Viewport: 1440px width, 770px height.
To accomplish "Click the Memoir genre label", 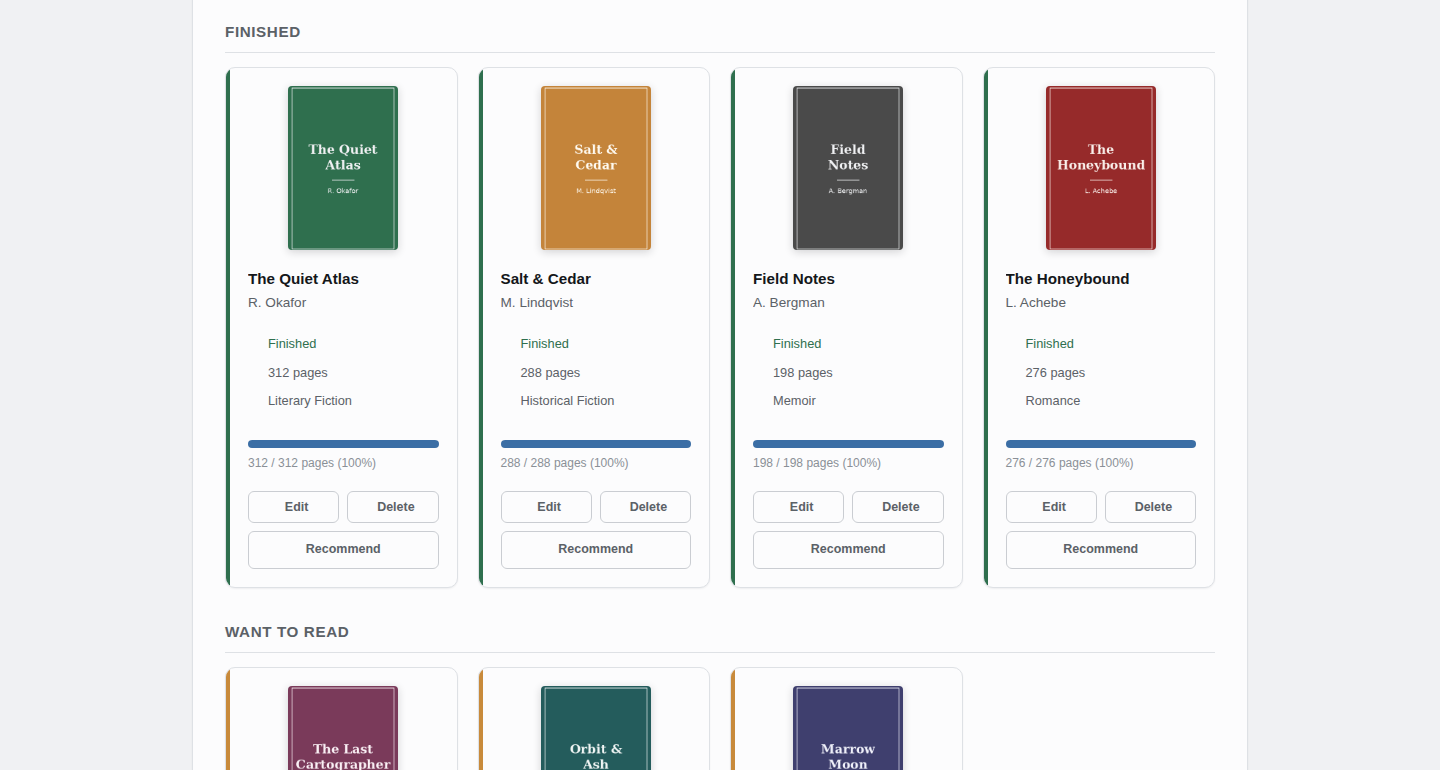I will click(x=794, y=401).
